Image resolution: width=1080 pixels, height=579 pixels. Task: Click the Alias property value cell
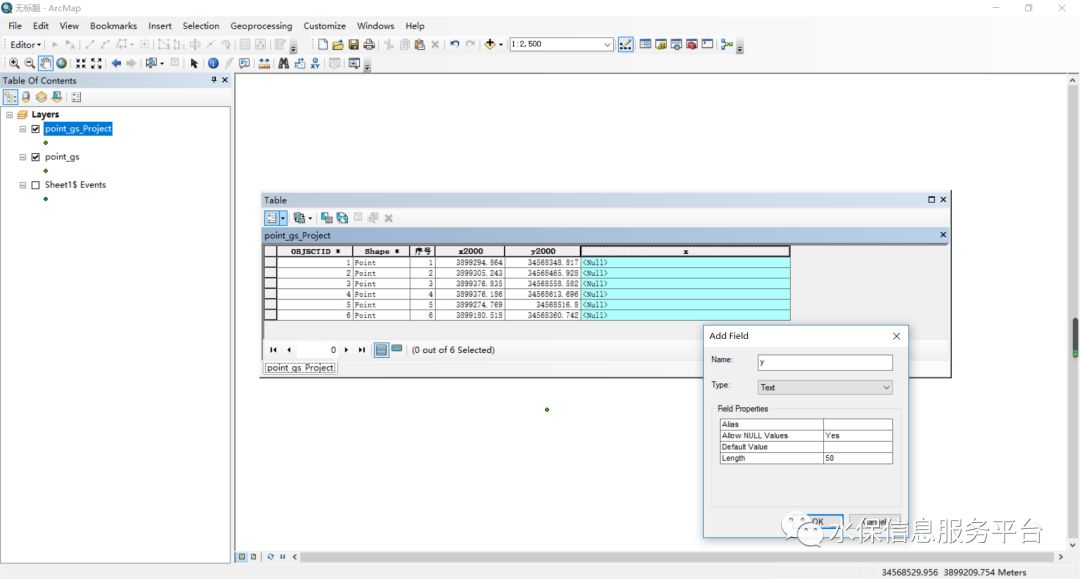click(858, 424)
